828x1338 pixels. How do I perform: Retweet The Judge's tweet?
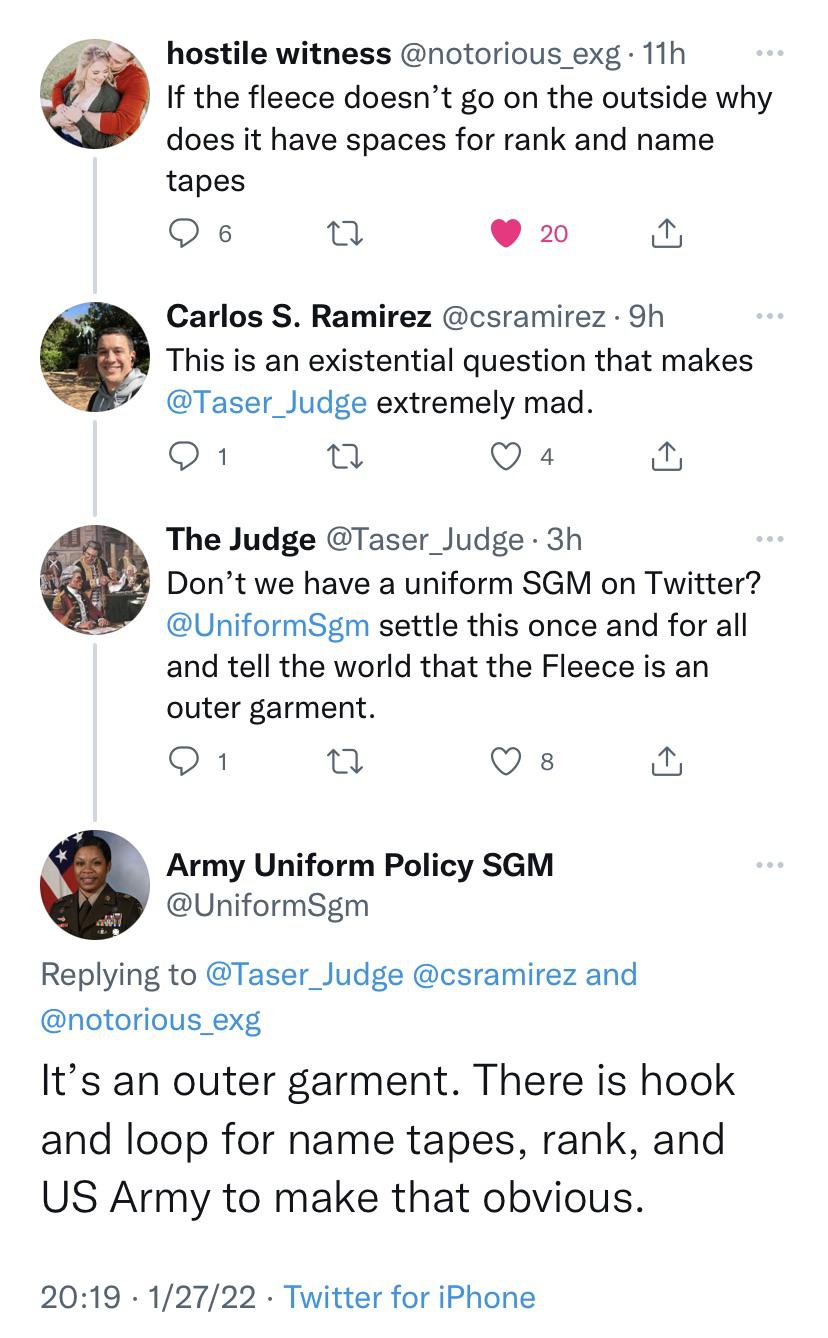coord(344,761)
